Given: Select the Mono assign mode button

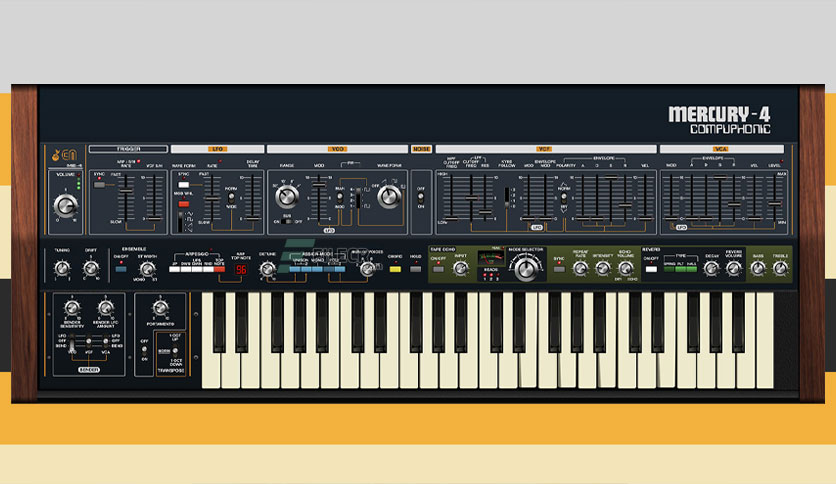Looking at the screenshot, I should click(x=317, y=269).
